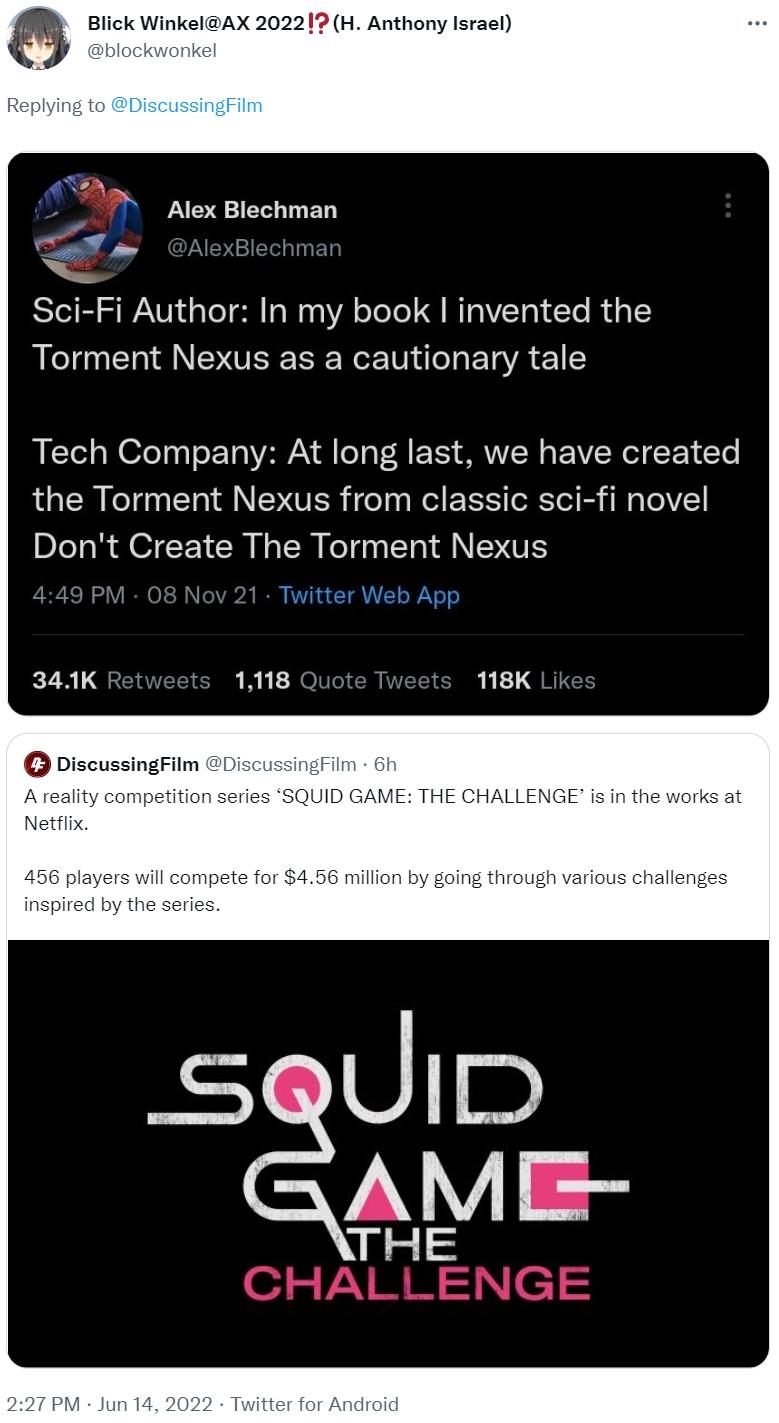The image size is (779, 1423).
Task: View the 118K Likes count
Action: click(x=536, y=680)
